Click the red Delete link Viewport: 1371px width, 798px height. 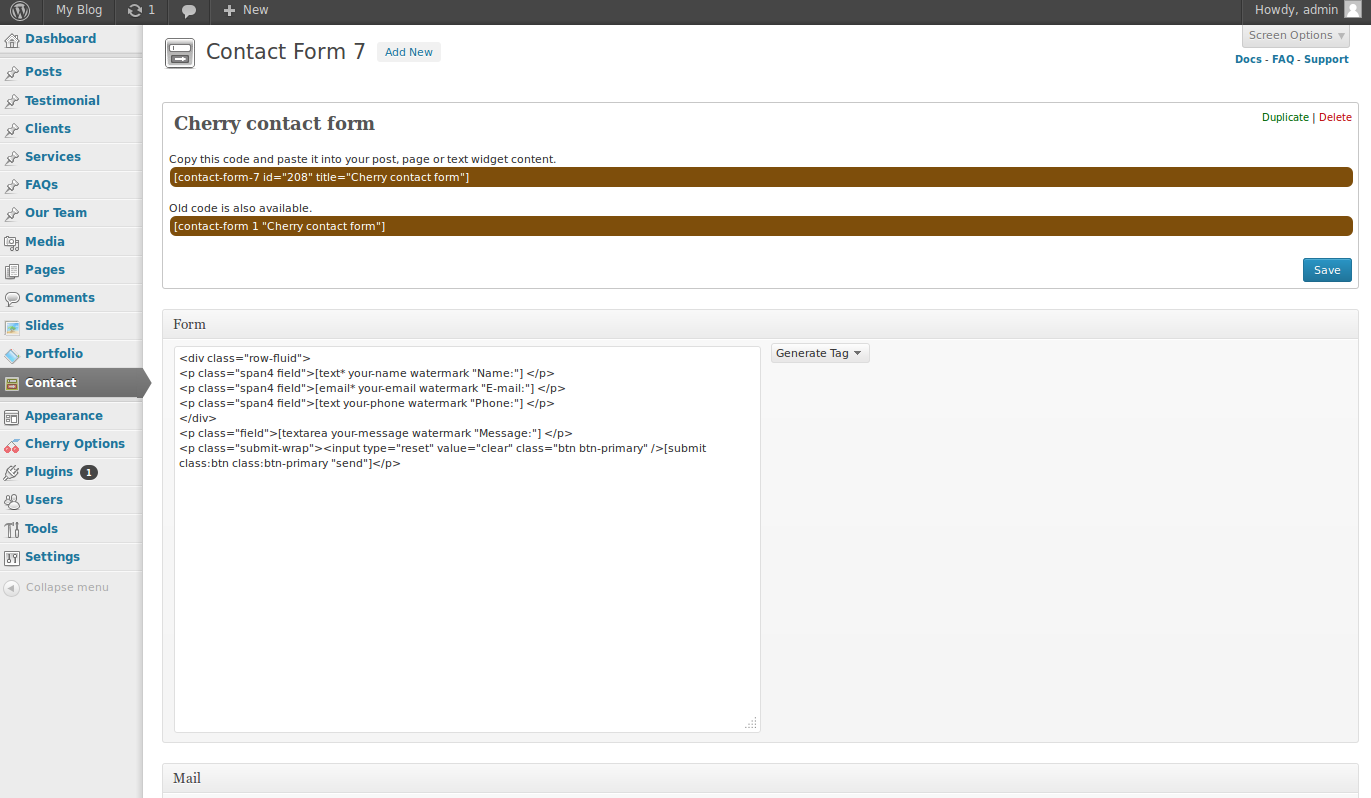(1335, 117)
